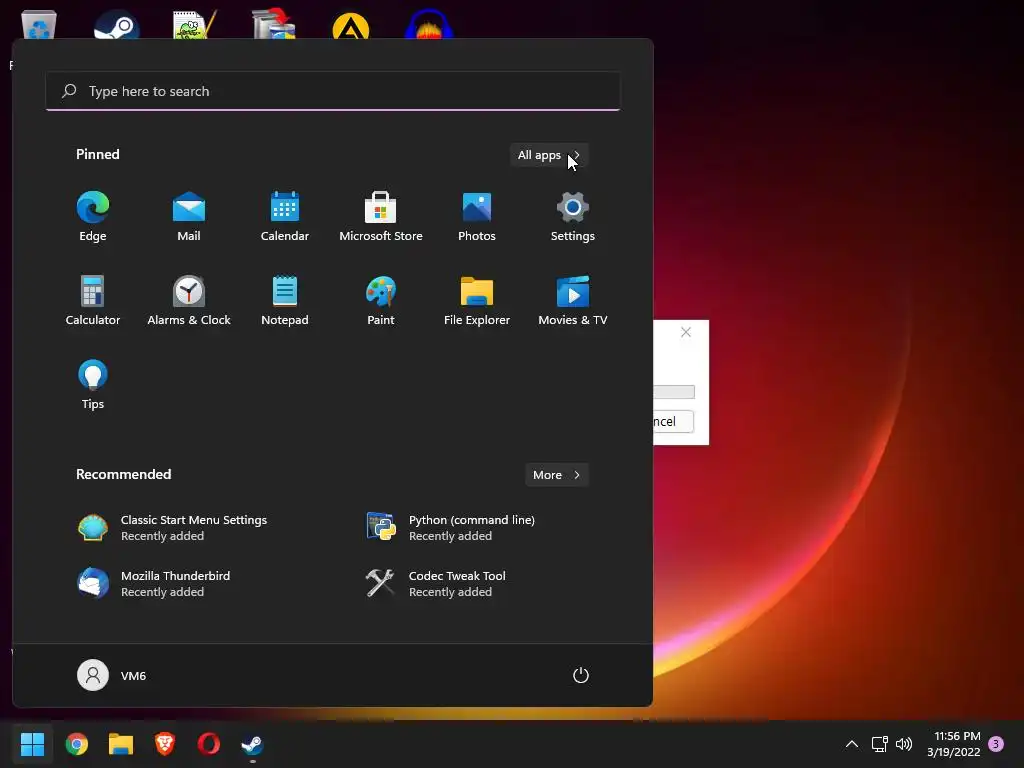Open Google Chrome from taskbar
1024x768 pixels.
point(76,744)
